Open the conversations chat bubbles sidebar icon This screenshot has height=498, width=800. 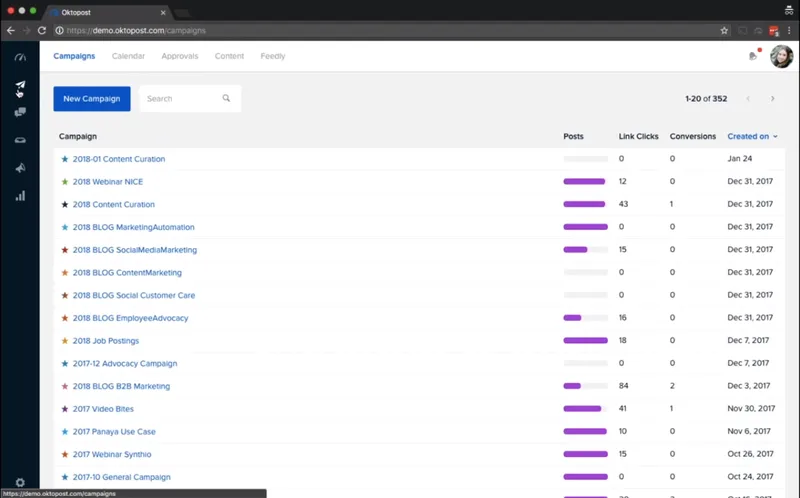coord(20,112)
